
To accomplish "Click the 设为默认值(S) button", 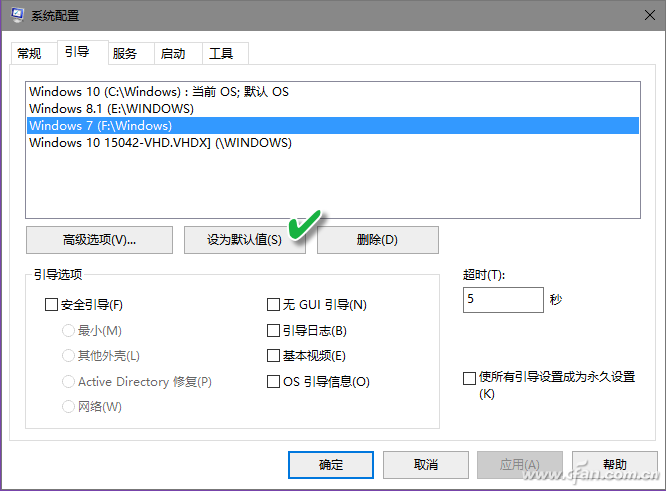I will pos(245,240).
